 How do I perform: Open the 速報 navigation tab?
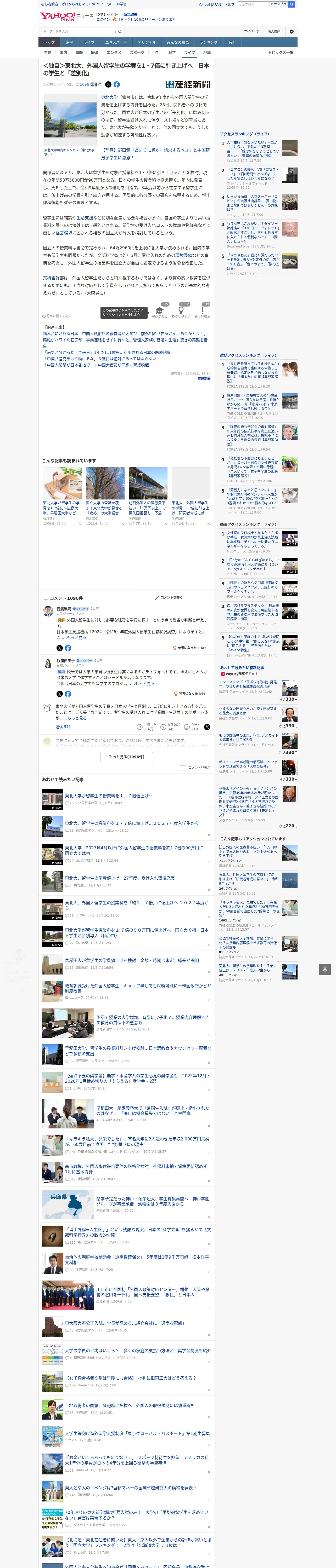[69, 43]
